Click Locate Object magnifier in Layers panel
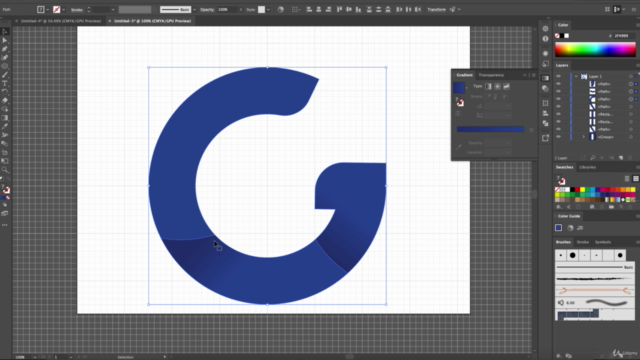 (593, 158)
